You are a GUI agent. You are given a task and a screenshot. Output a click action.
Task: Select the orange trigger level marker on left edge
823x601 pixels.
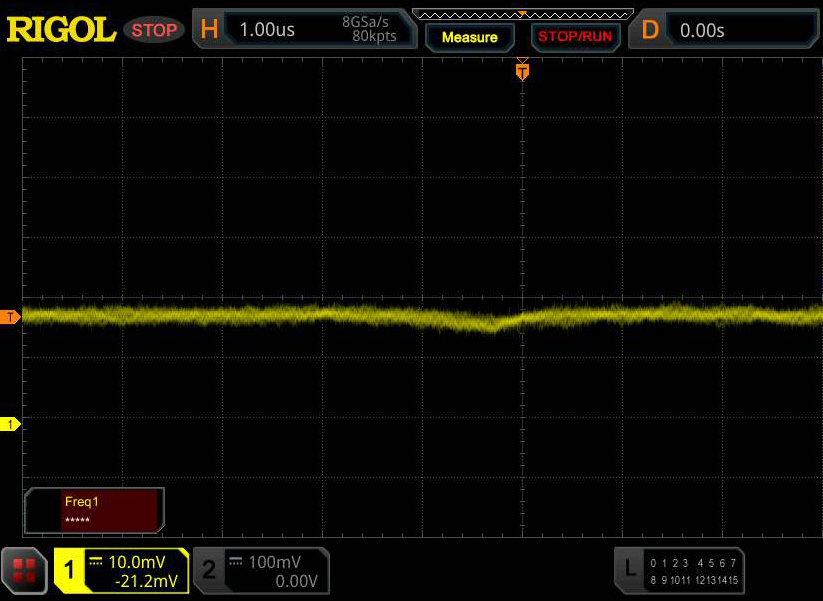10,317
